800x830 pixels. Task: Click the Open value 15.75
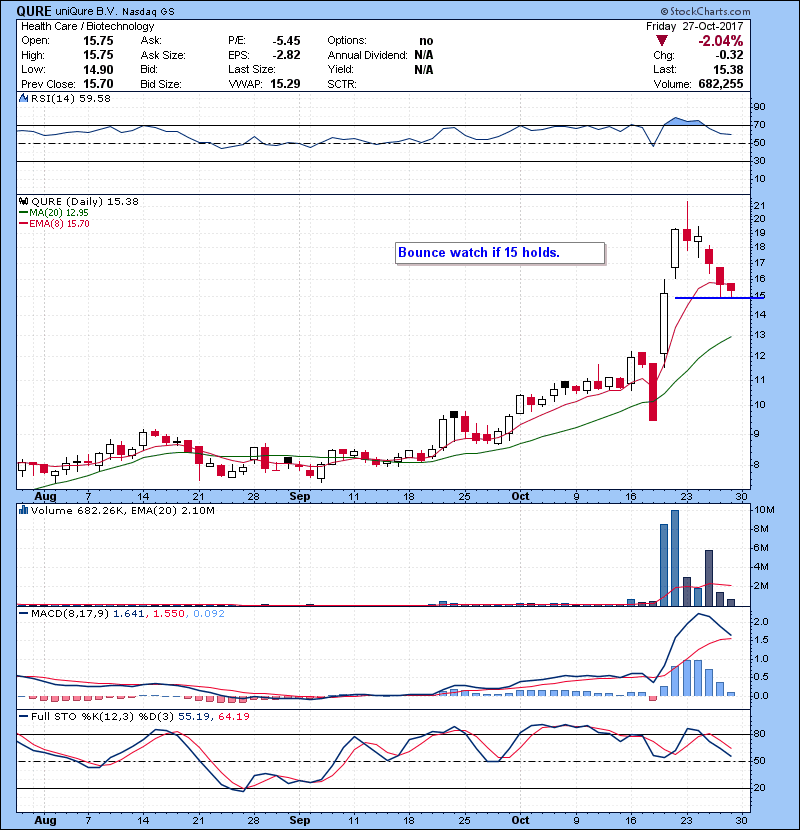[x=98, y=41]
